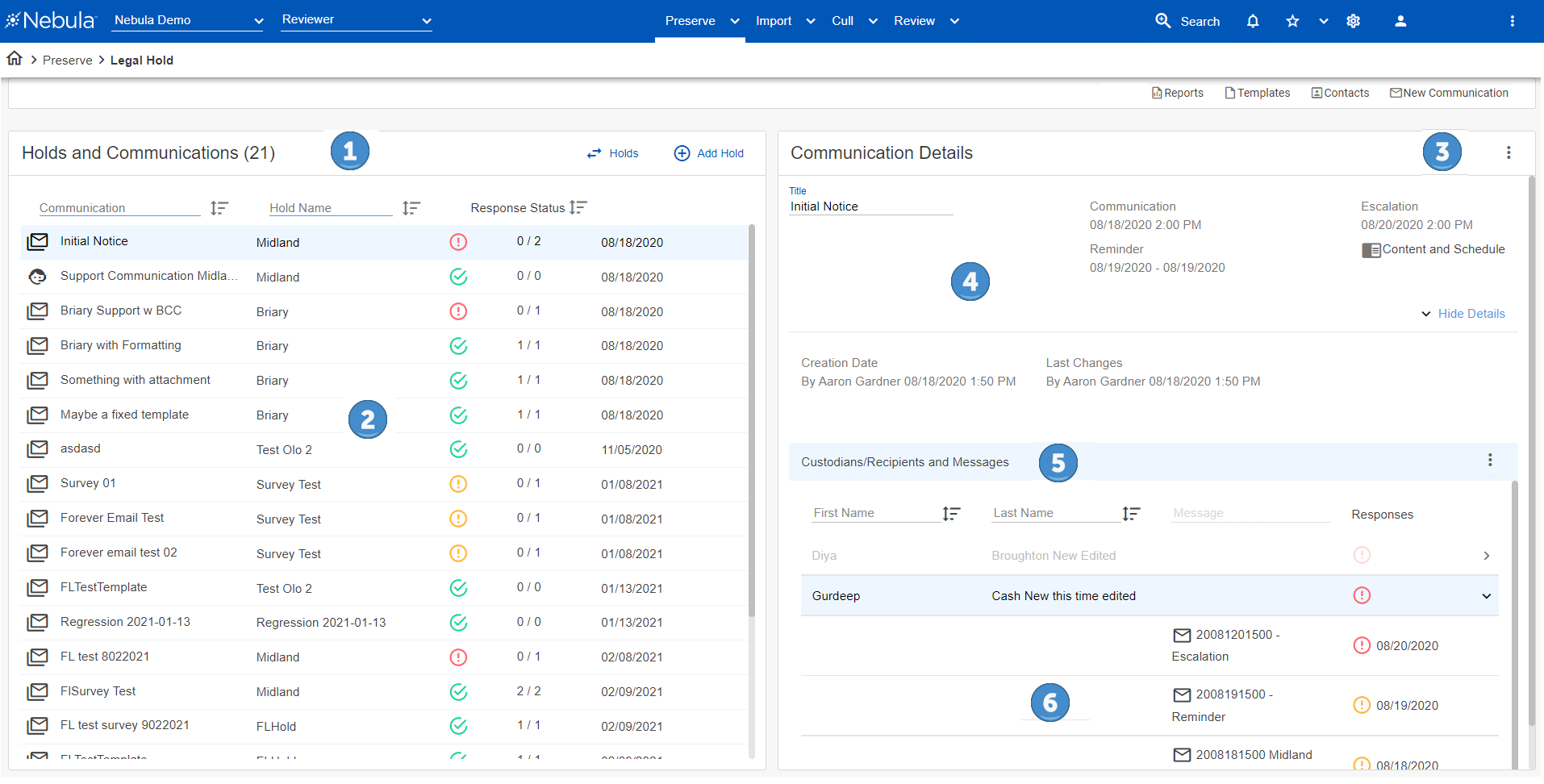
Task: Open favorites star icon
Action: point(1292,21)
